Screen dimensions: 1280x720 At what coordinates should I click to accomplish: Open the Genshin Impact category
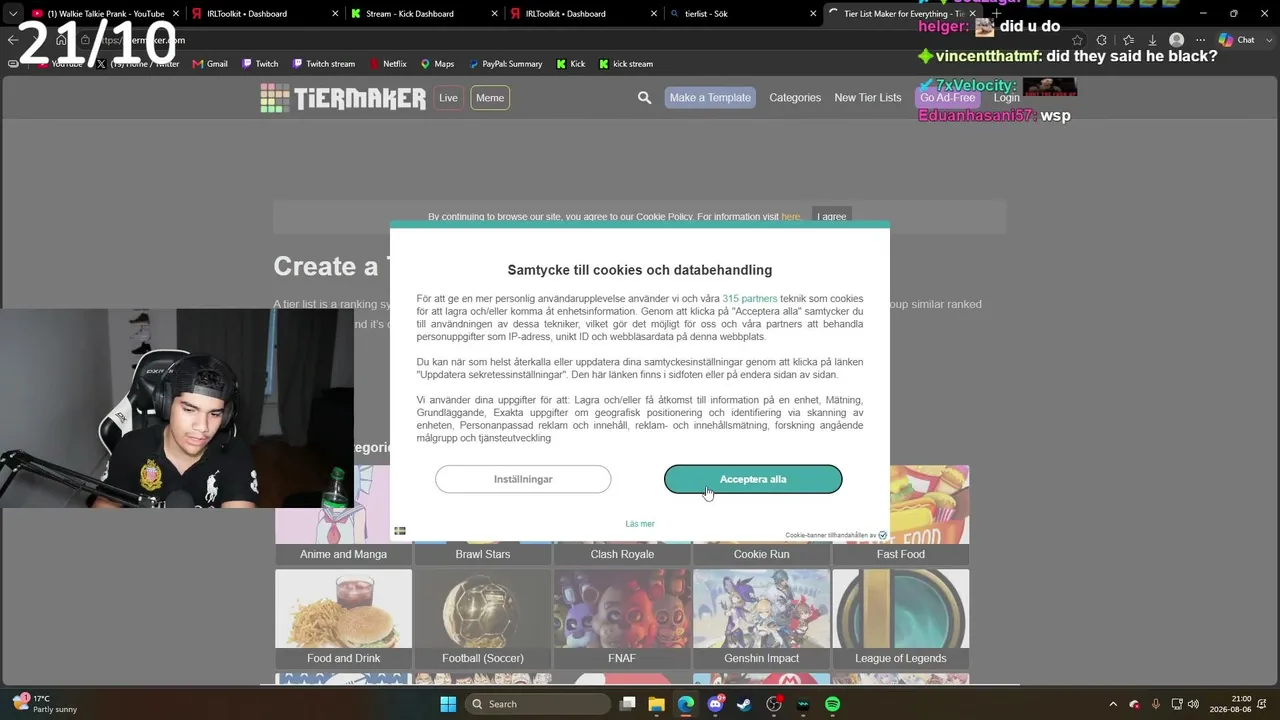point(762,618)
